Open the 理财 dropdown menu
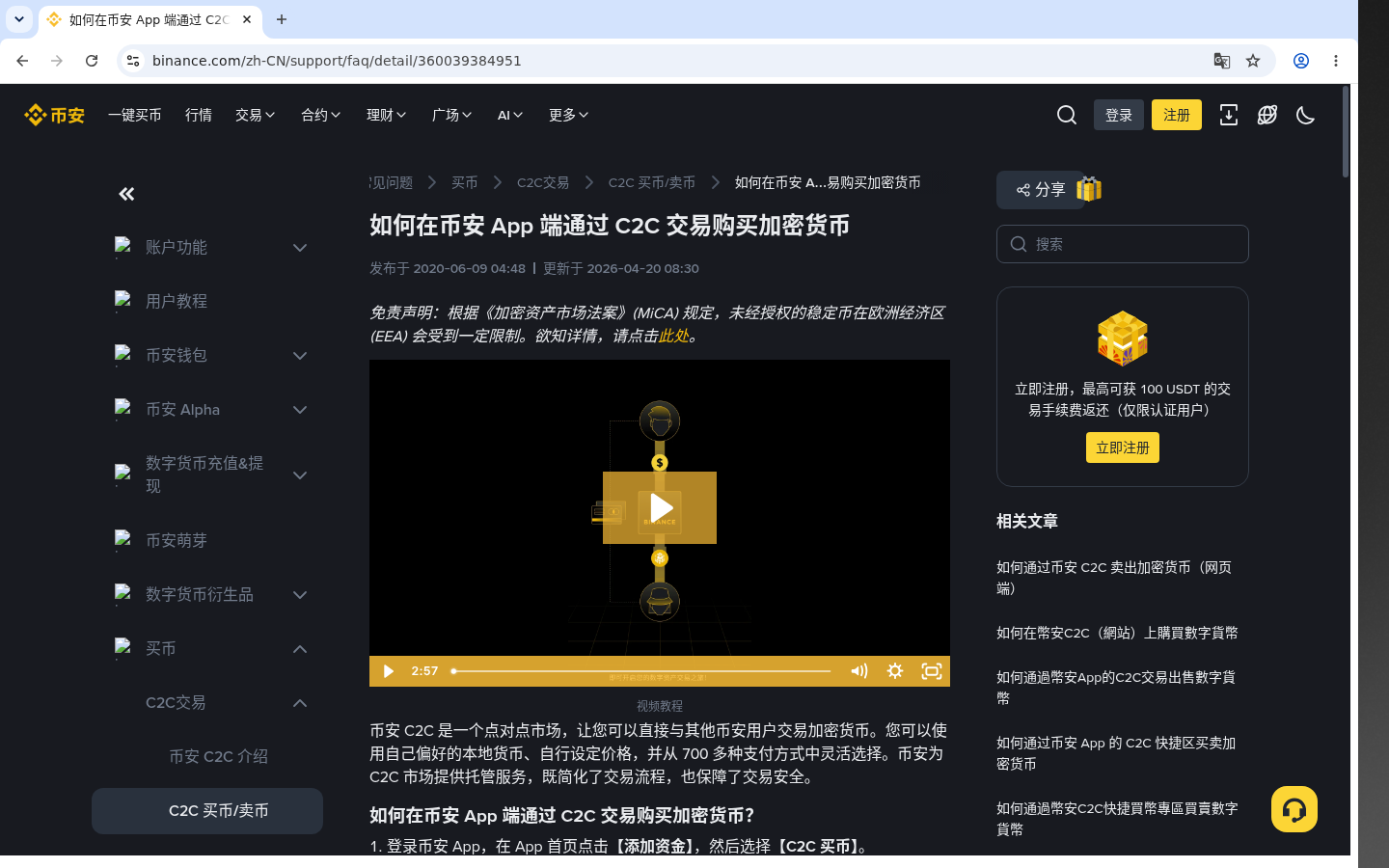1389x868 pixels. 387,115
